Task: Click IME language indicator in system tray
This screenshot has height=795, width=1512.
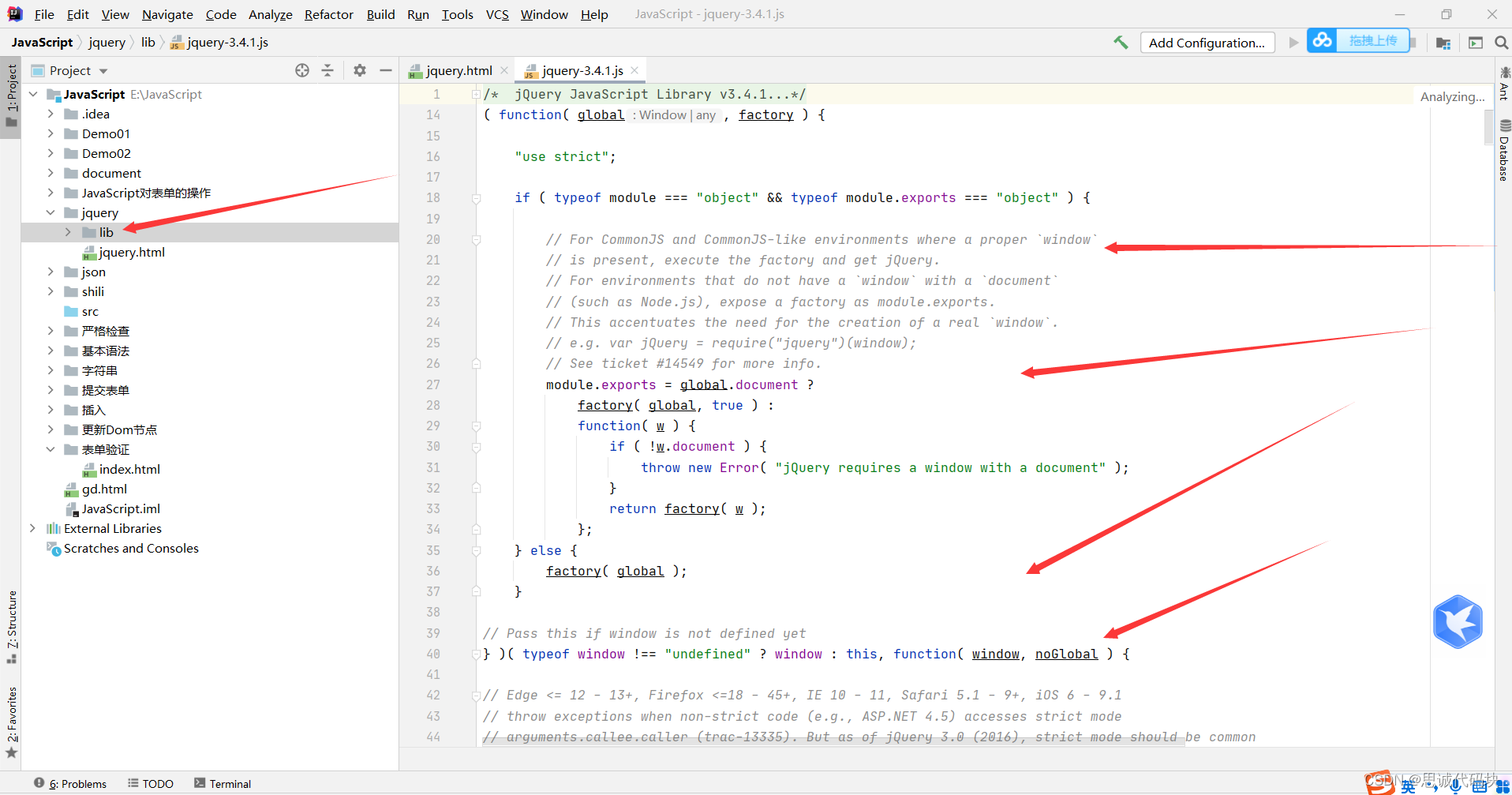Action: [x=1408, y=786]
